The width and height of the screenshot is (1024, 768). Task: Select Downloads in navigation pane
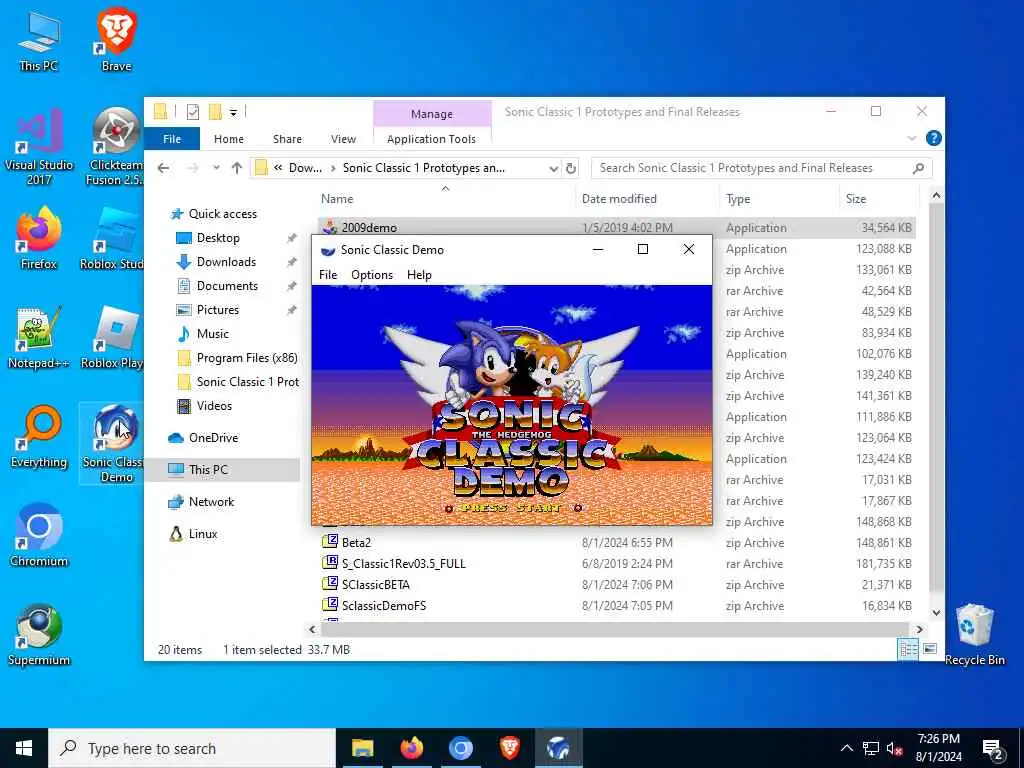click(x=226, y=262)
